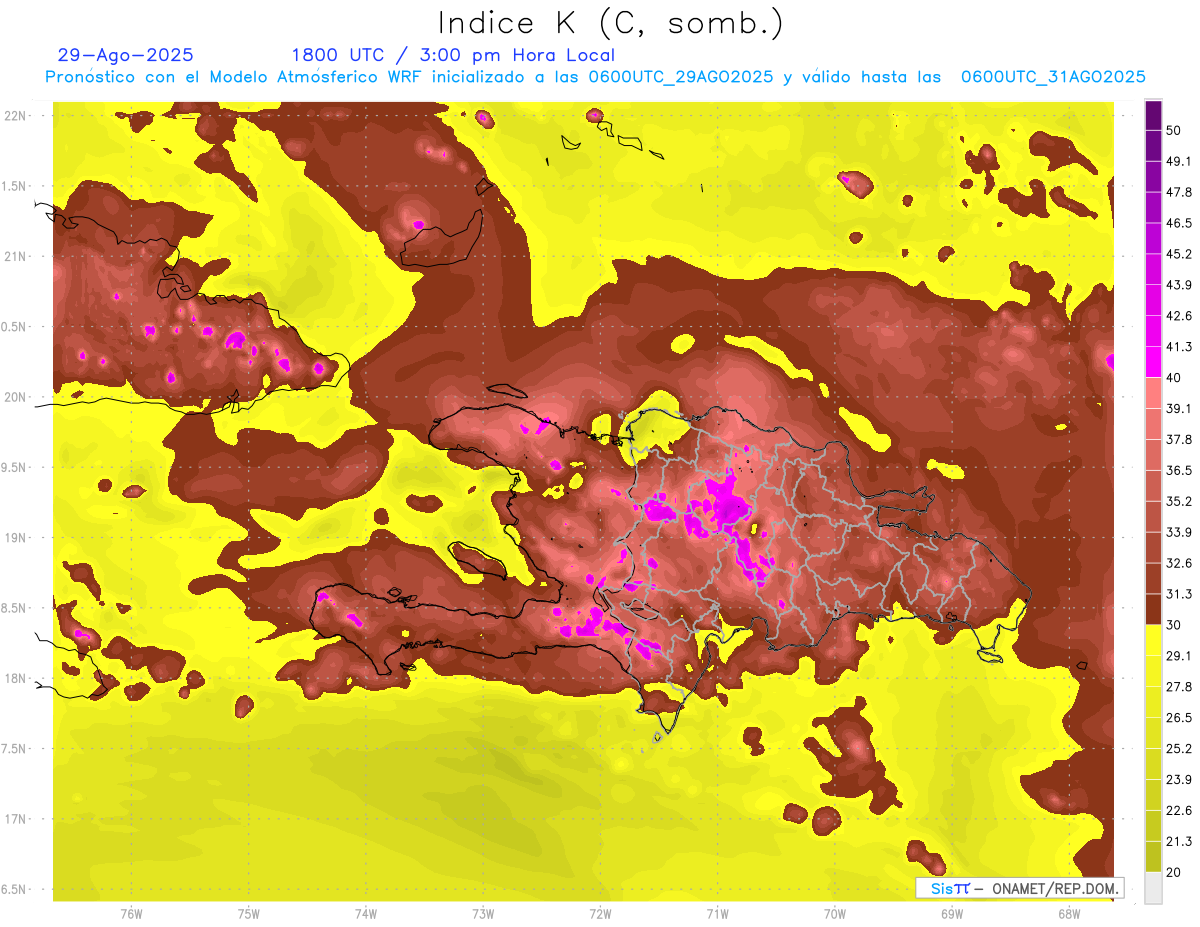Click the 71W longitude label

point(717,914)
